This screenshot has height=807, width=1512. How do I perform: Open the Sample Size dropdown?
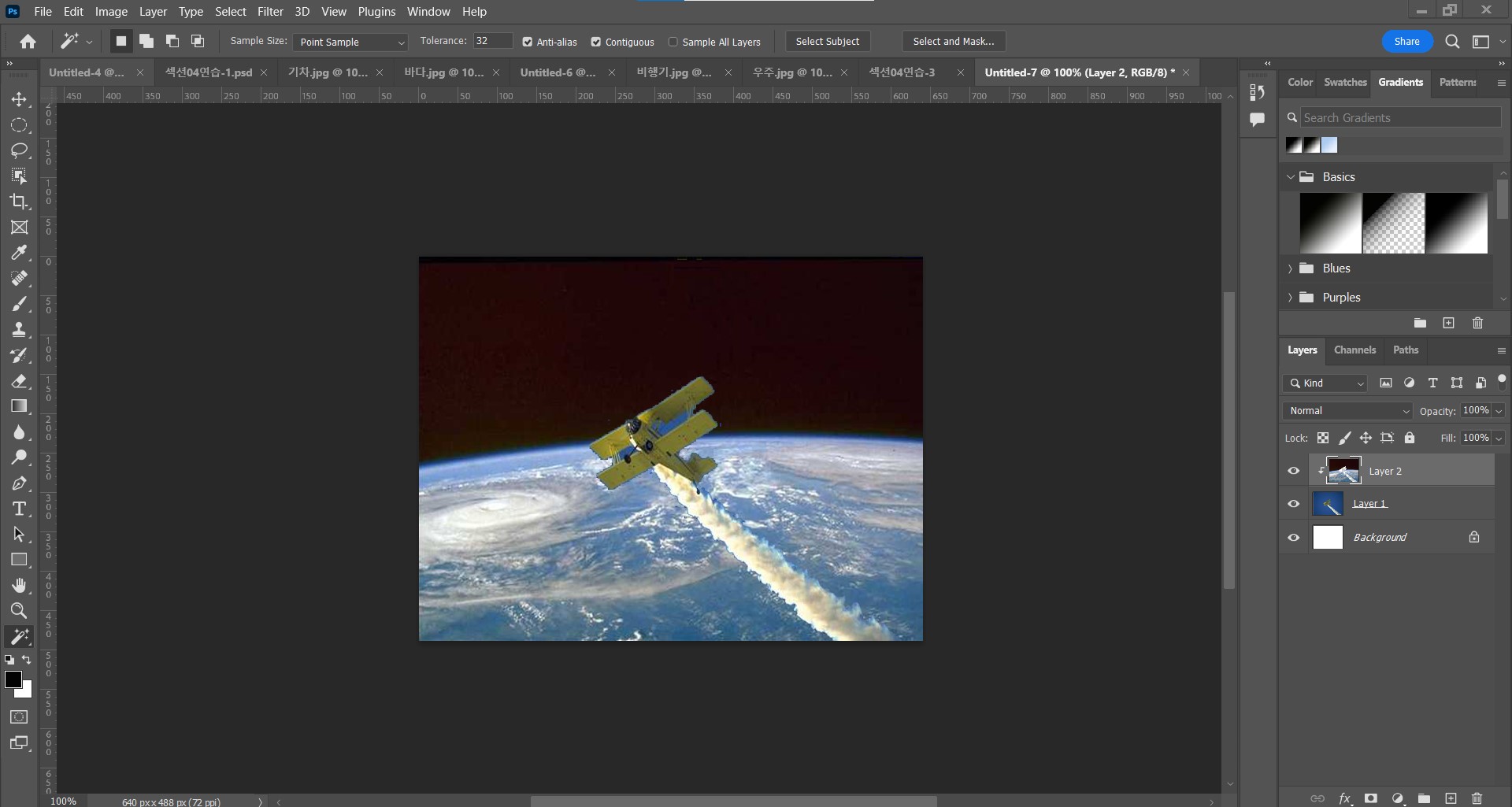pyautogui.click(x=350, y=42)
